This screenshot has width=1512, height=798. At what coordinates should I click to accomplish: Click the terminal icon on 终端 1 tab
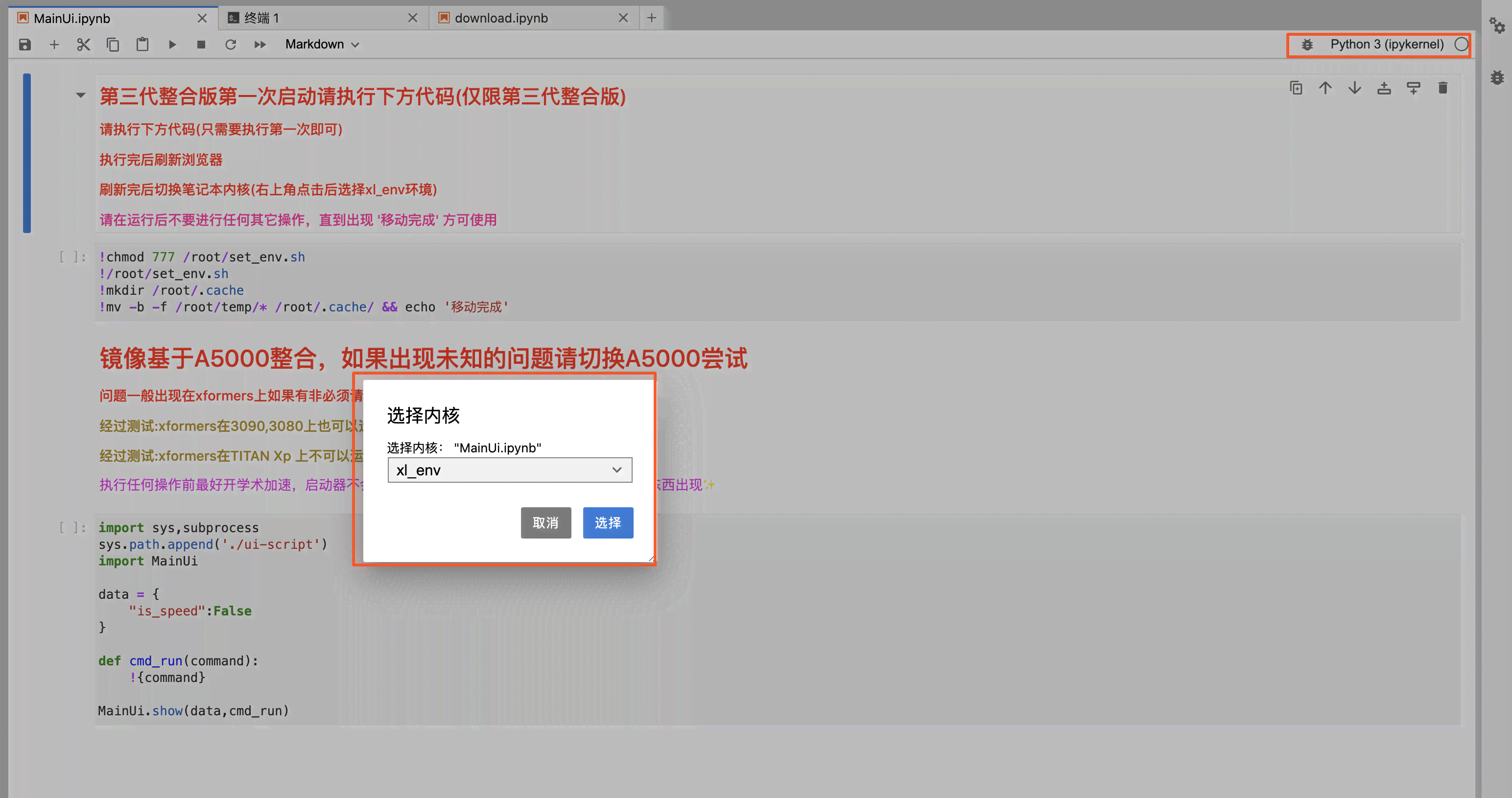(x=233, y=18)
